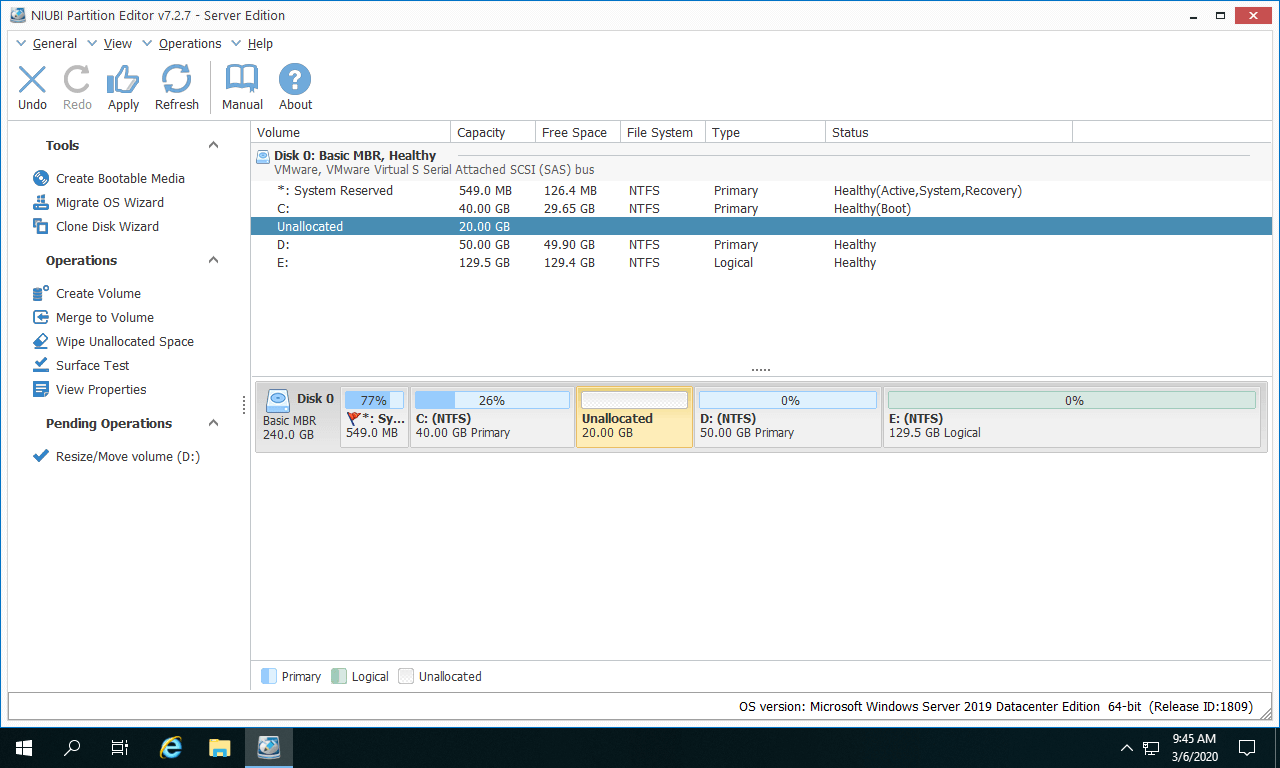Click the Apply thumbs-up icon
This screenshot has height=768, width=1280.
pos(123,80)
